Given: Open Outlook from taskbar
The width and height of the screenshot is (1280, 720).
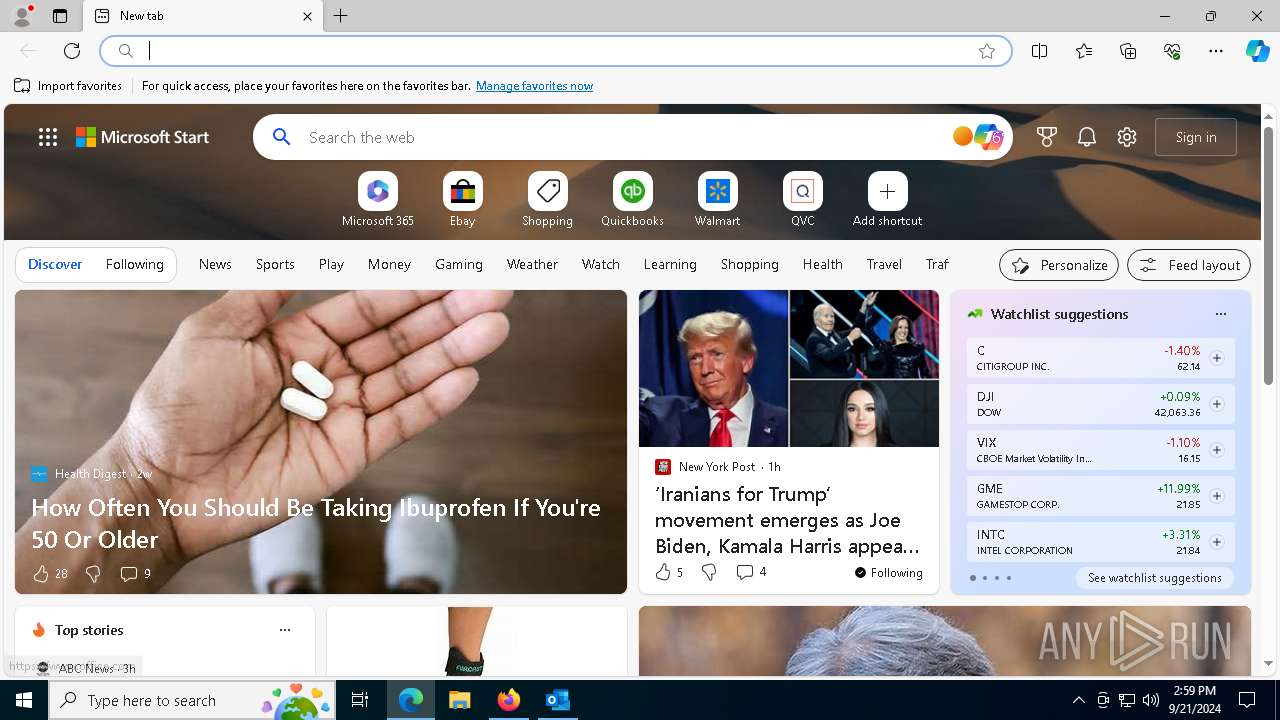Looking at the screenshot, I should point(557,700).
